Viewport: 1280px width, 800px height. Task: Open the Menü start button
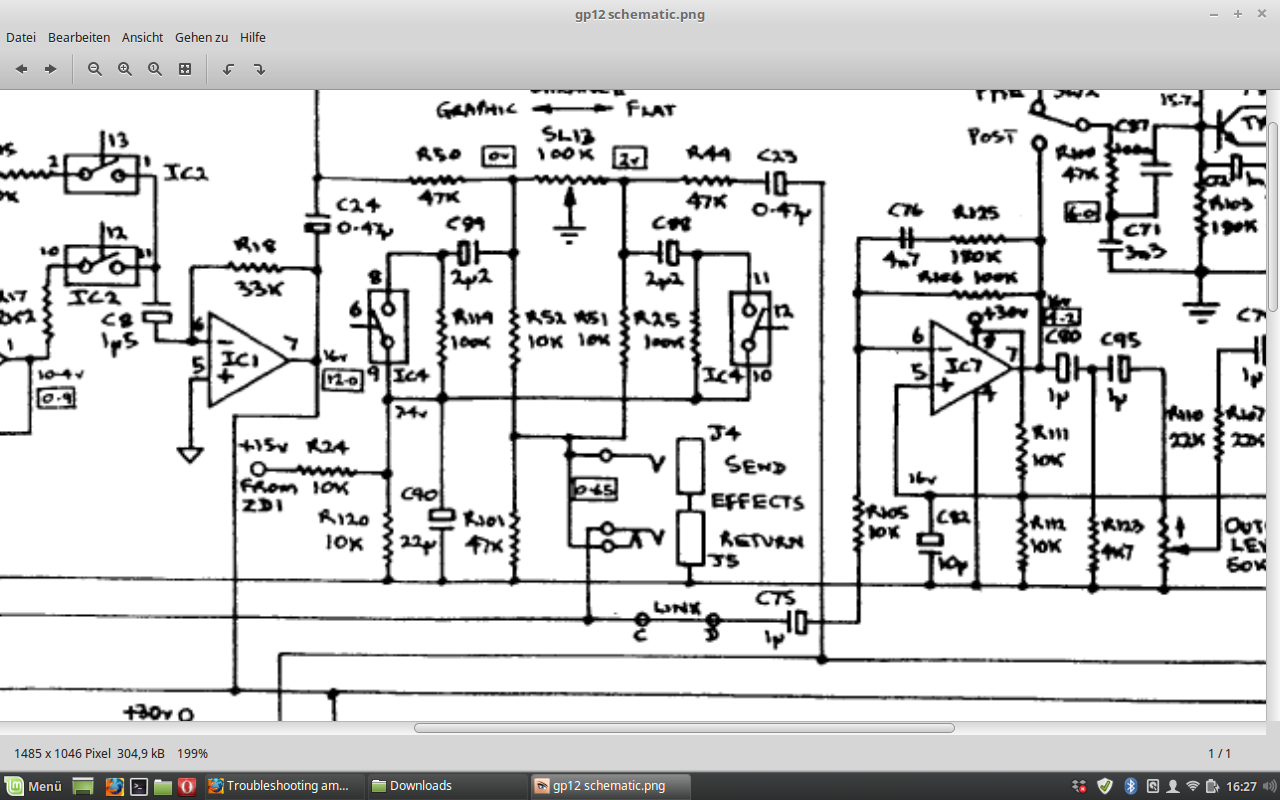(x=34, y=786)
